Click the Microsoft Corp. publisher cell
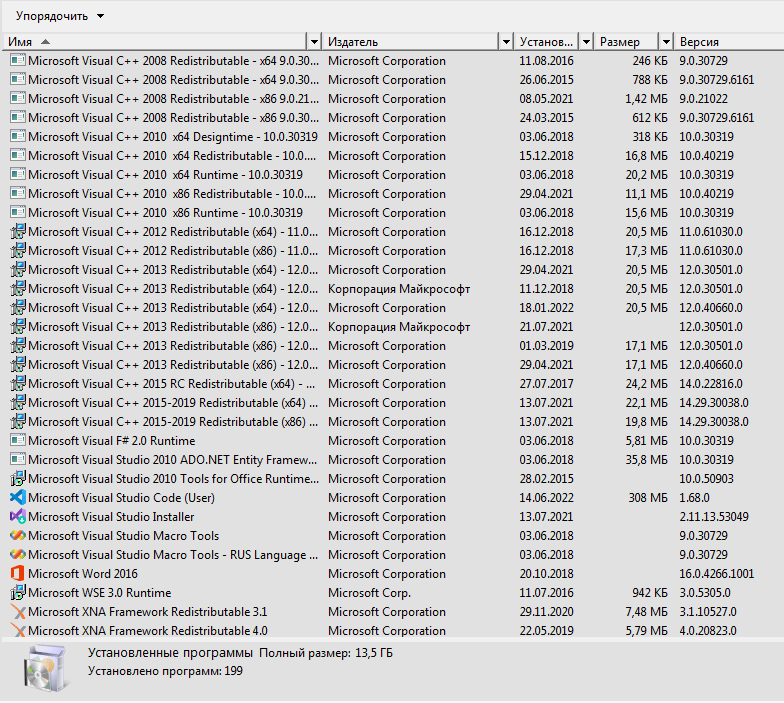784x703 pixels. pos(370,592)
